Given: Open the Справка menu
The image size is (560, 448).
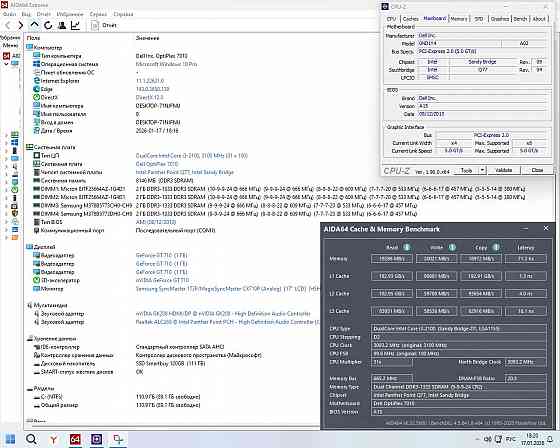Looking at the screenshot, I should 123,14.
